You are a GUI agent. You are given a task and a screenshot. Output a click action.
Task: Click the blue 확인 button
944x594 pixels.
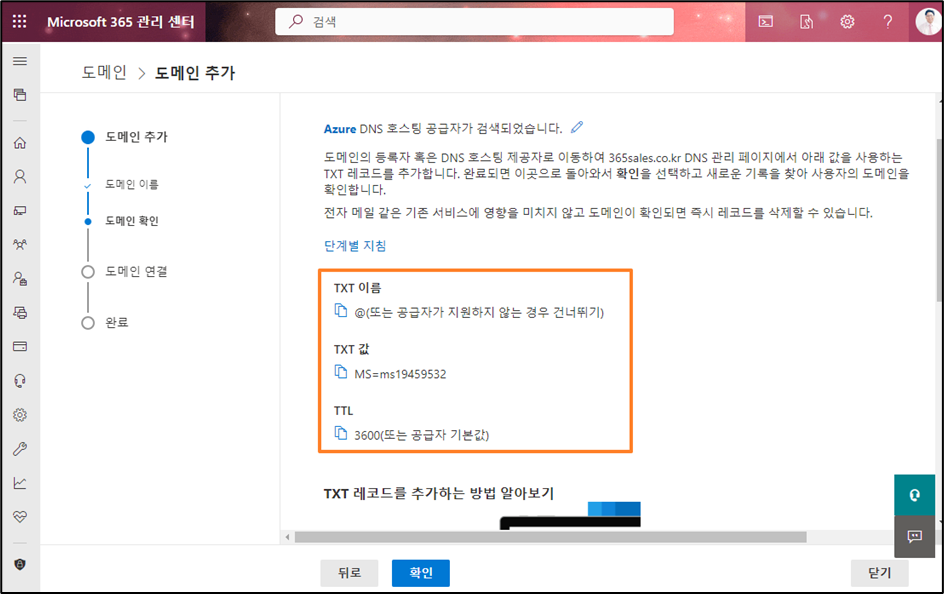click(x=421, y=573)
